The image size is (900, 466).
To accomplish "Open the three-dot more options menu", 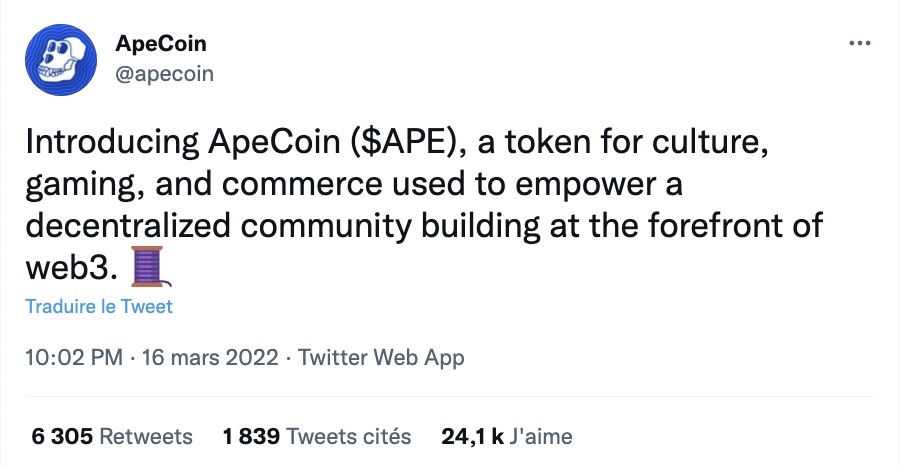I will (859, 44).
